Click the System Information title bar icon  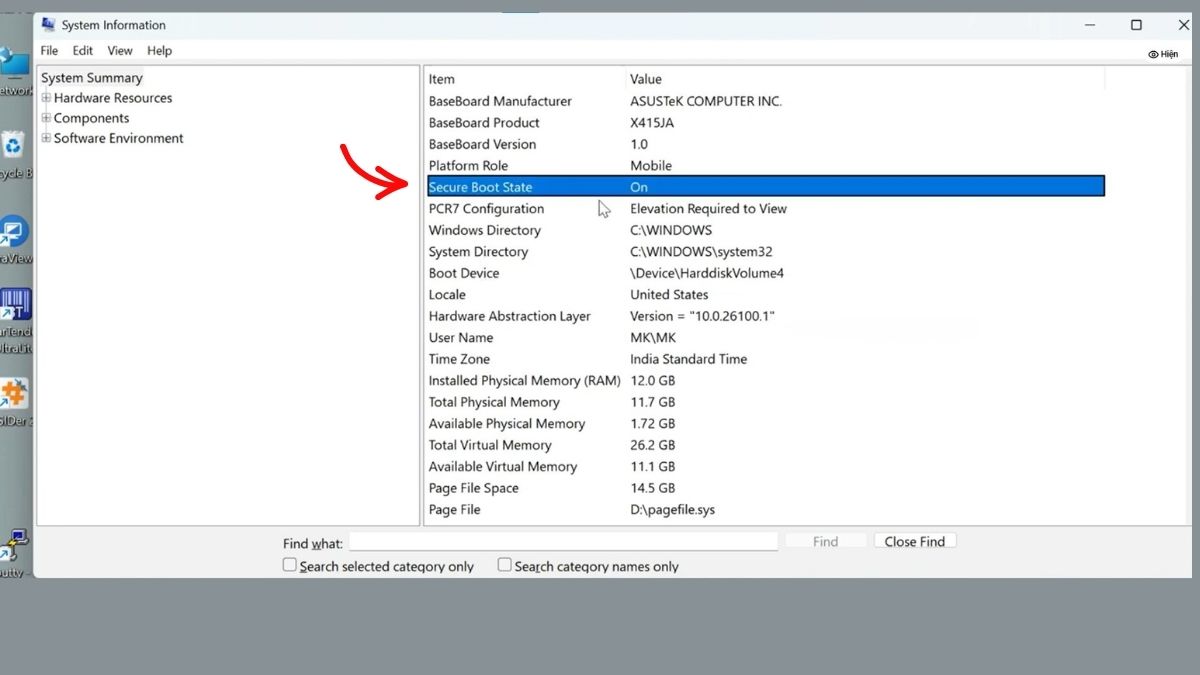pyautogui.click(x=48, y=24)
